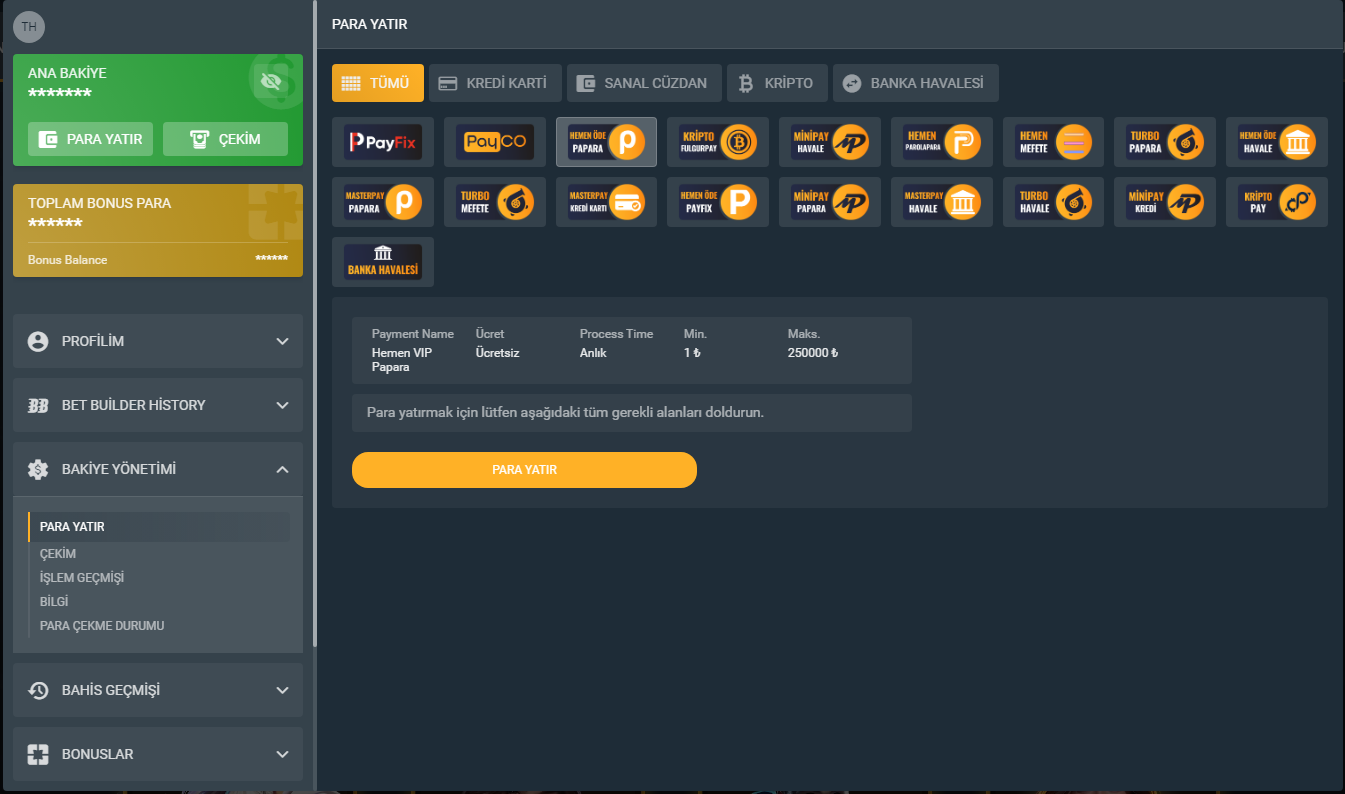Viewport: 1345px width, 794px height.
Task: Select the Turbo Mefete payment option
Action: 495,202
